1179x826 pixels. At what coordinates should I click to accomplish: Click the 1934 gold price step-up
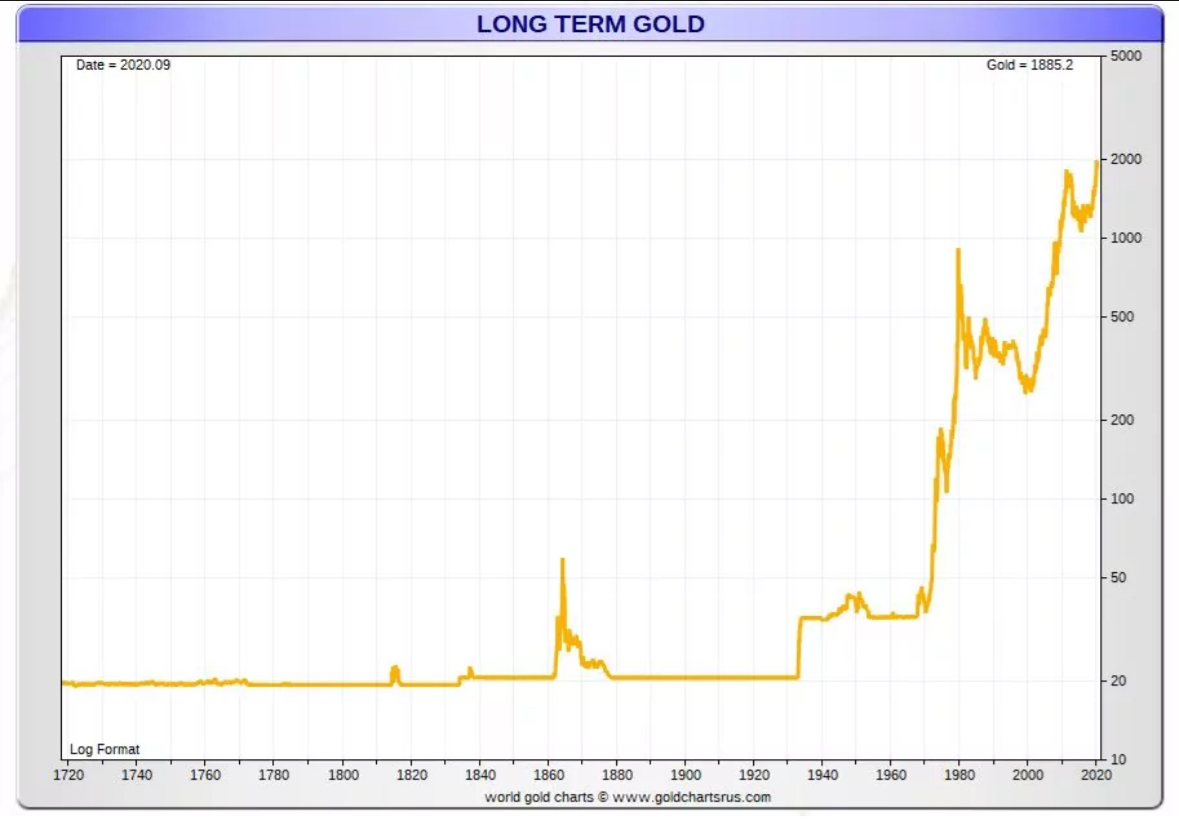(x=799, y=646)
